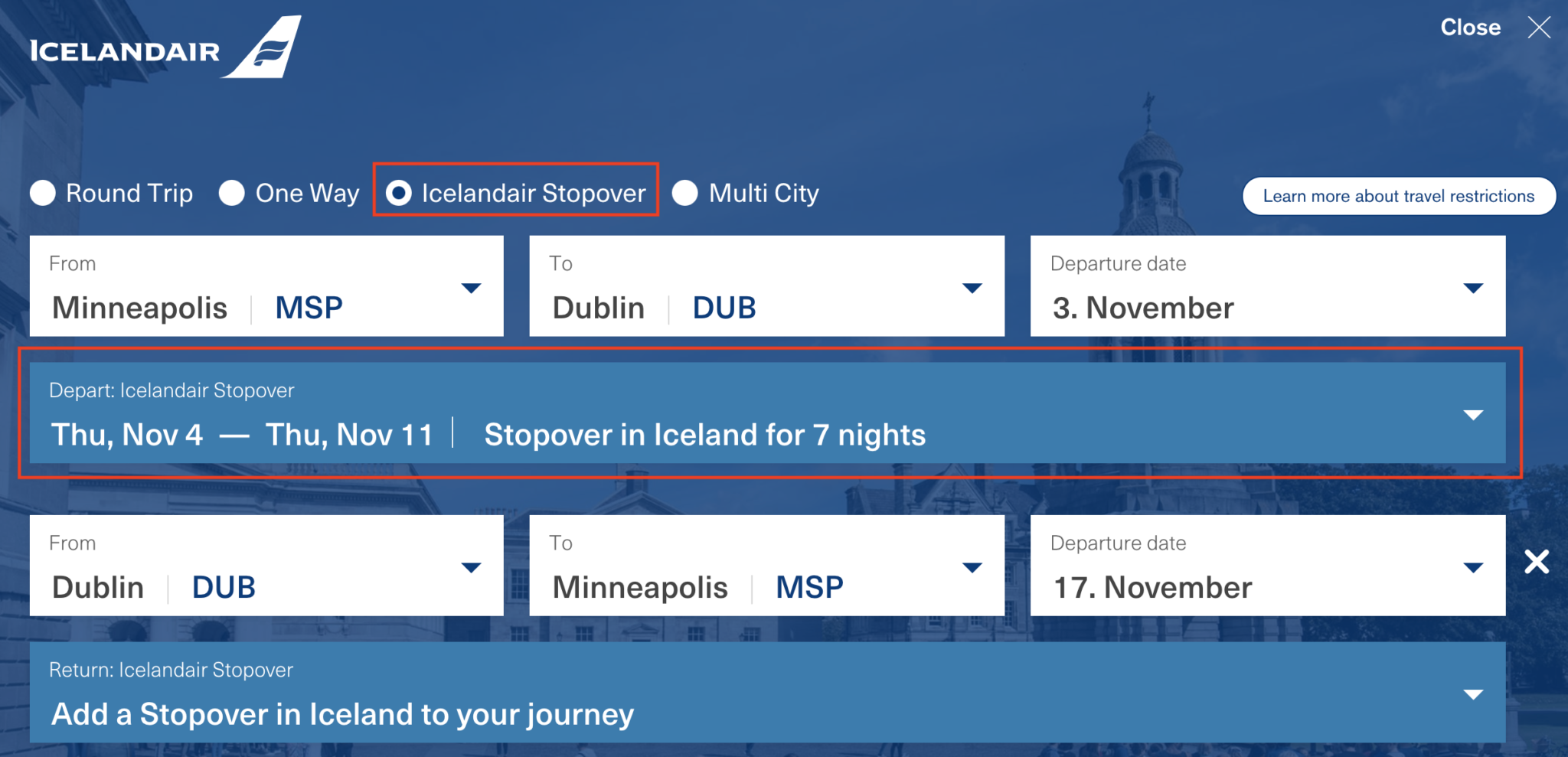Click Learn more about travel restrictions

pos(1399,196)
